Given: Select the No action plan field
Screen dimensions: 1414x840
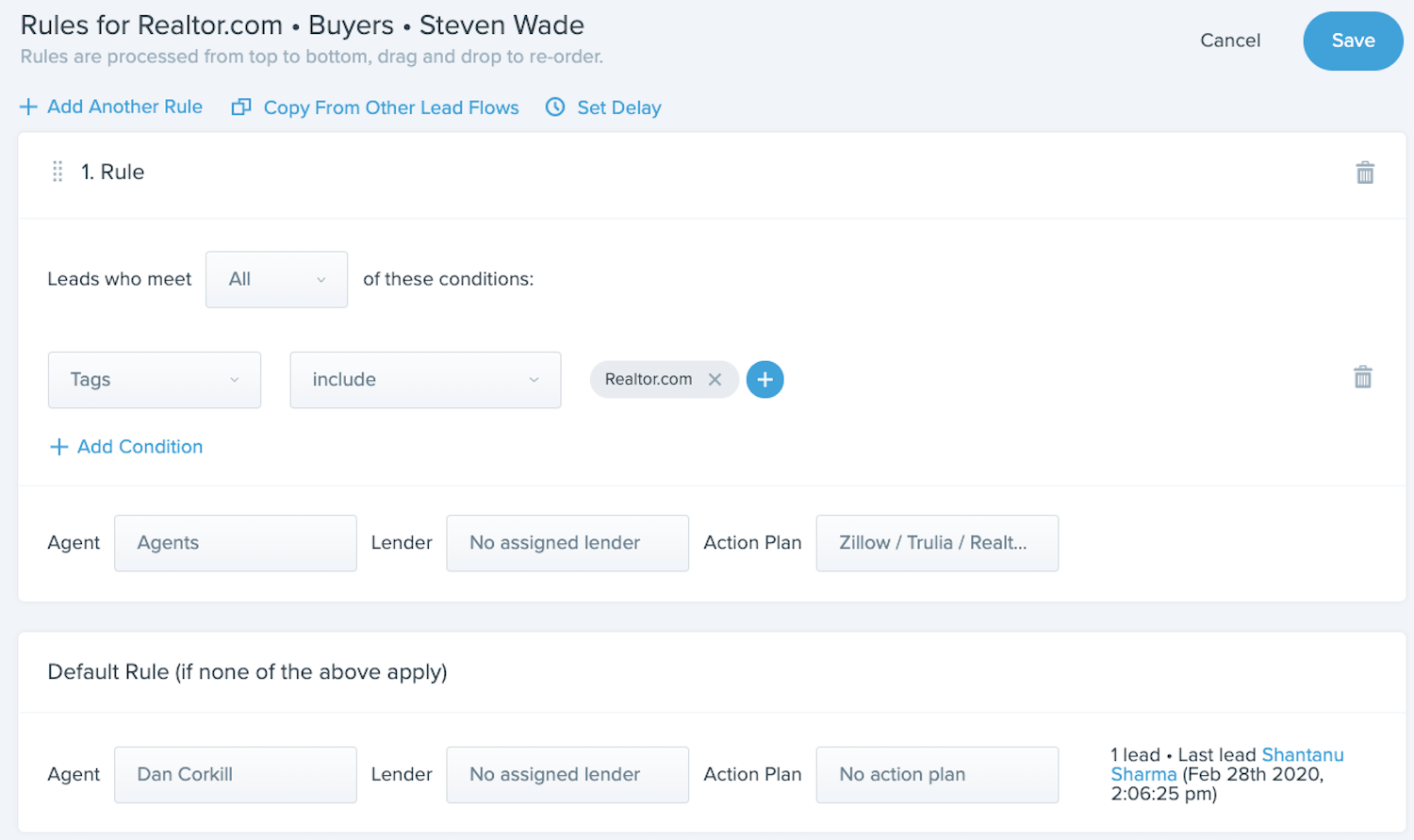Looking at the screenshot, I should coord(937,775).
